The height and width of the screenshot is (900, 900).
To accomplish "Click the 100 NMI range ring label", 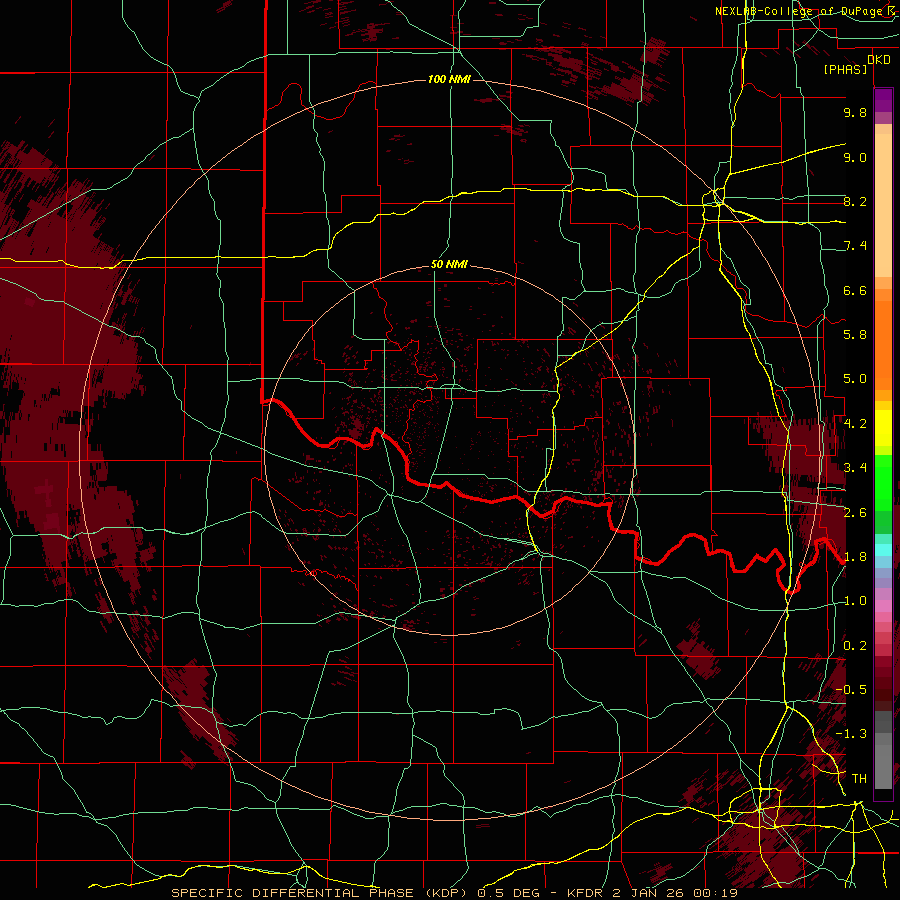I will click(449, 79).
